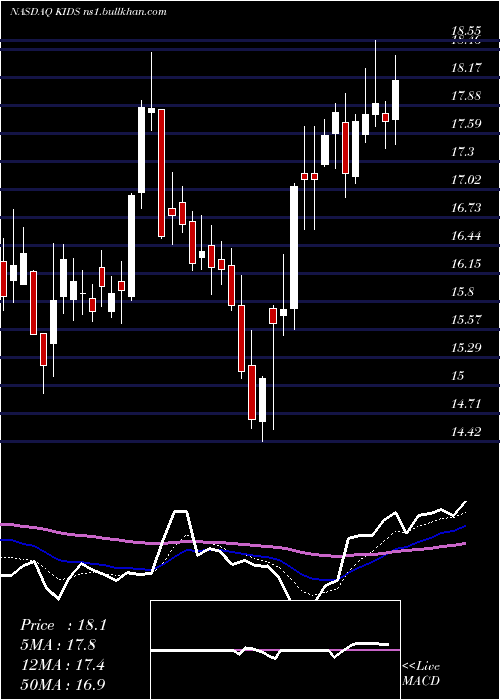Click the 17.88 price axis label
This screenshot has width=500, height=700.
click(x=466, y=96)
